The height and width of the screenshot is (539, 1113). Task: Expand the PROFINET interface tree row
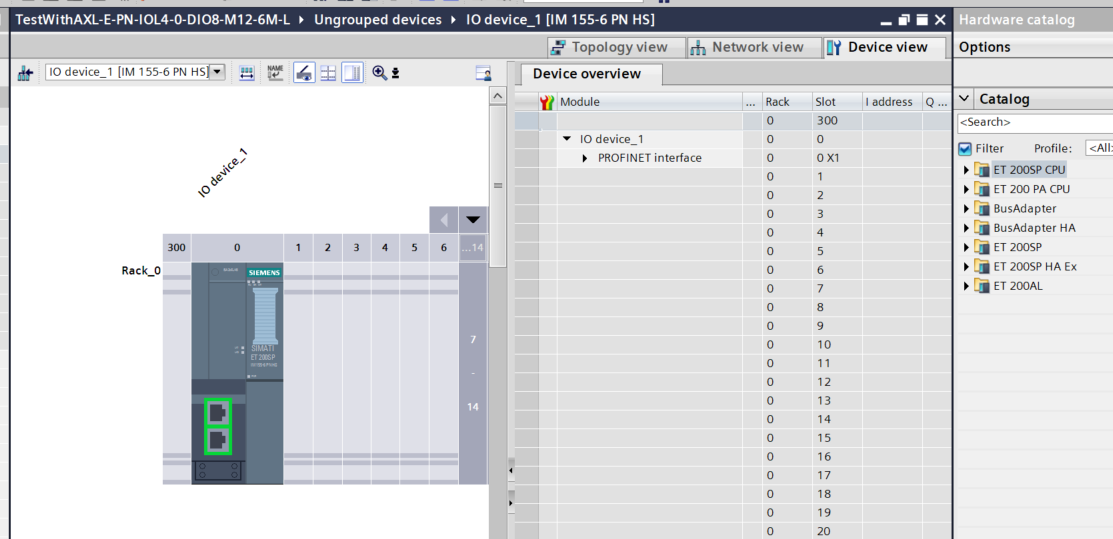586,158
